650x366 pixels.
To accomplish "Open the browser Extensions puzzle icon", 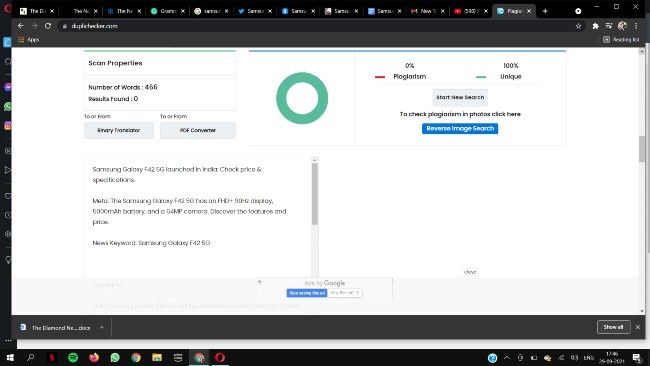I will click(596, 26).
